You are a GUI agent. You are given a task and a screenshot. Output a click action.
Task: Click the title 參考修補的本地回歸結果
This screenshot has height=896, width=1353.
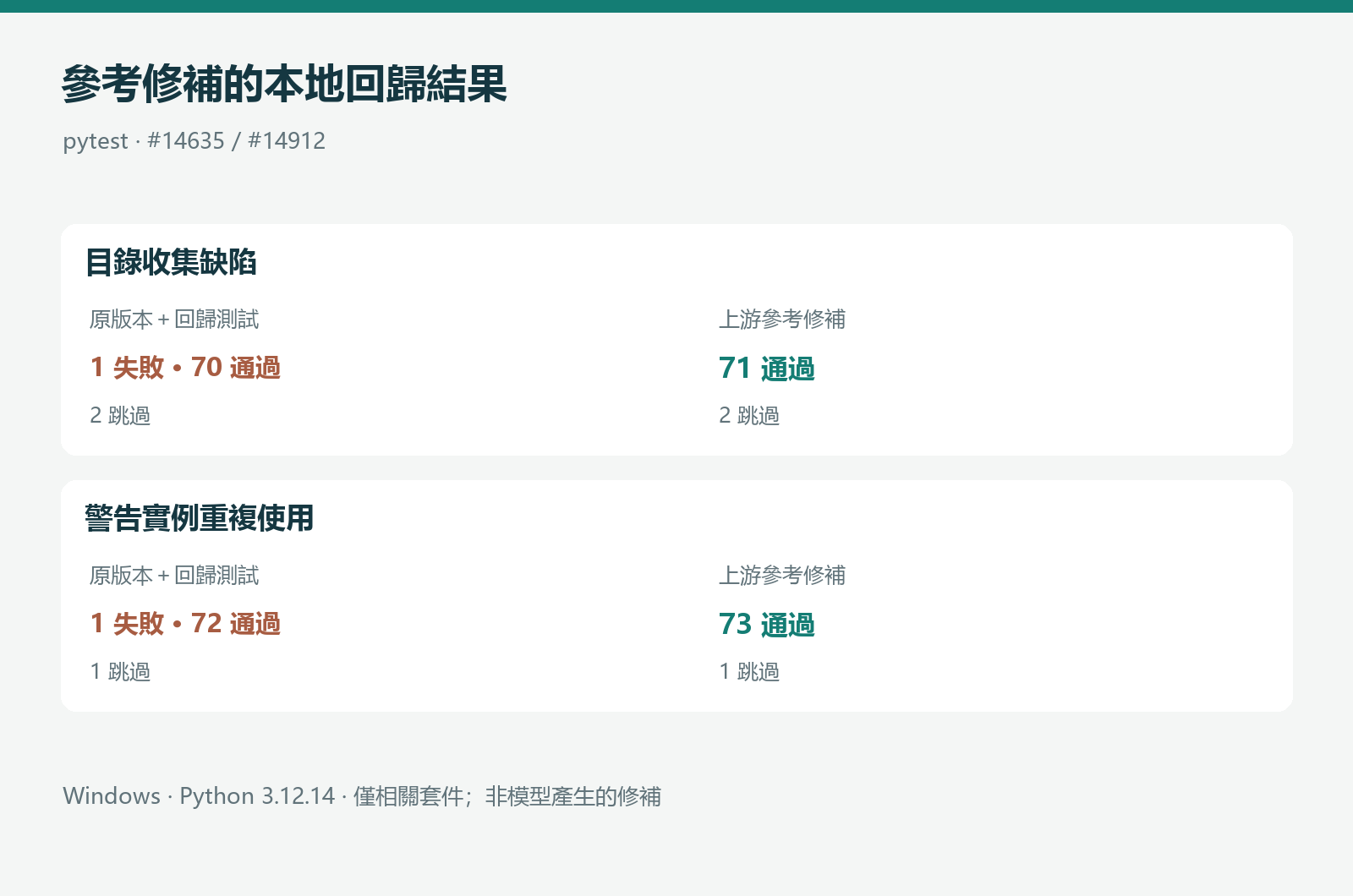(284, 84)
